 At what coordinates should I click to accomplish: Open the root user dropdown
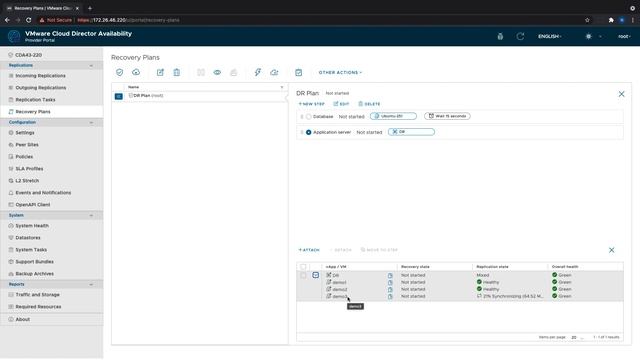624,36
